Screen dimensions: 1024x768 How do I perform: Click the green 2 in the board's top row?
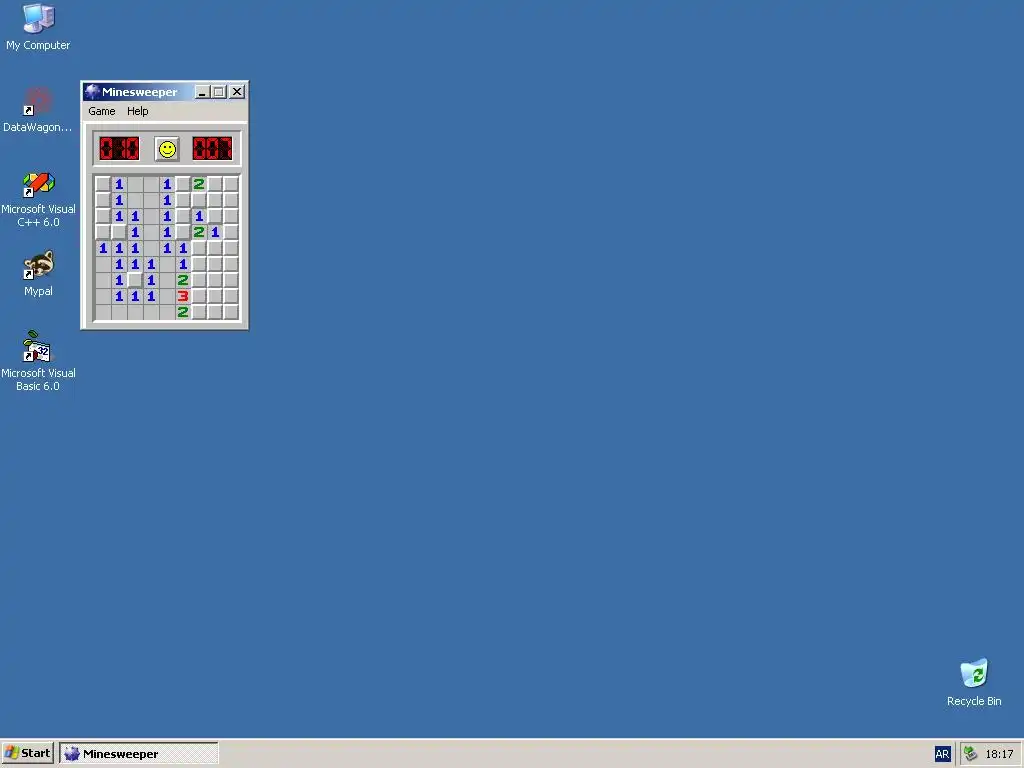coord(199,184)
